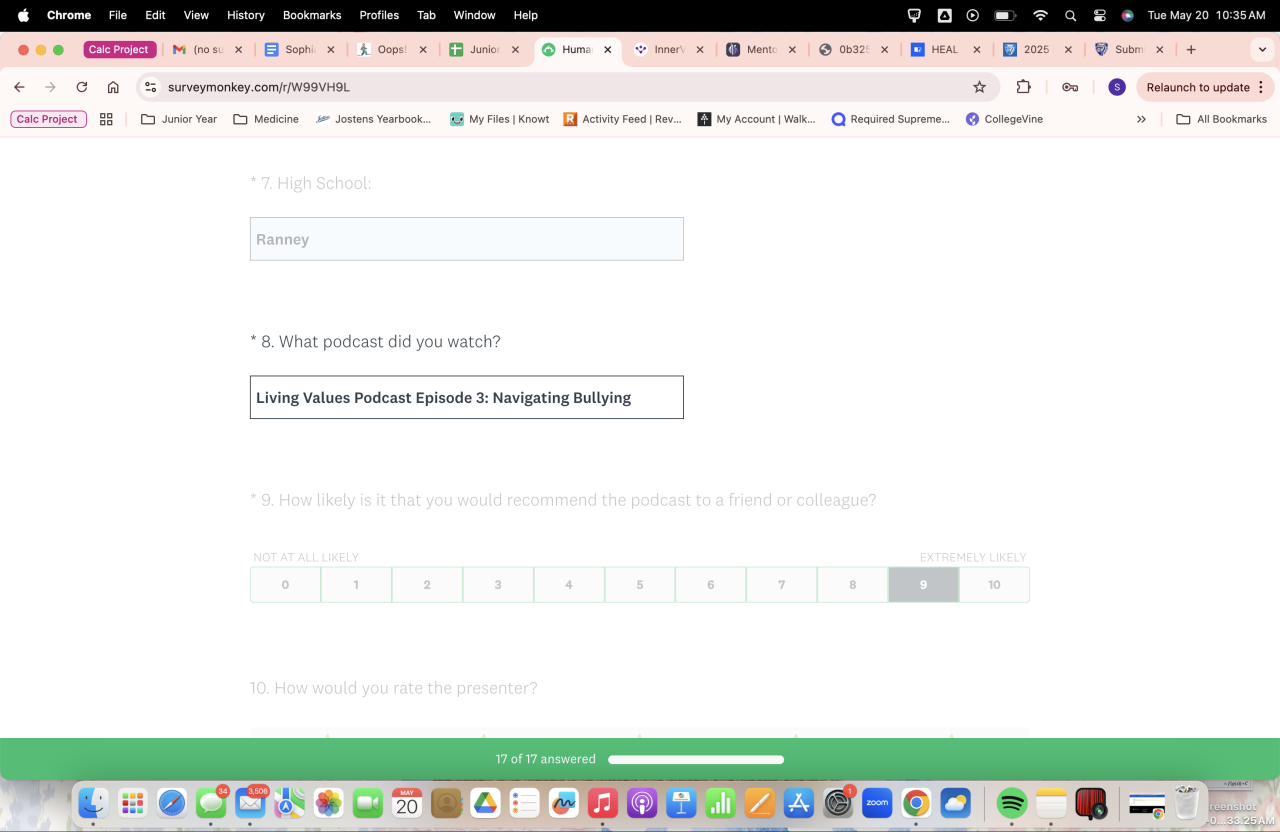Select rating 0 on recommendation scale

(x=285, y=585)
